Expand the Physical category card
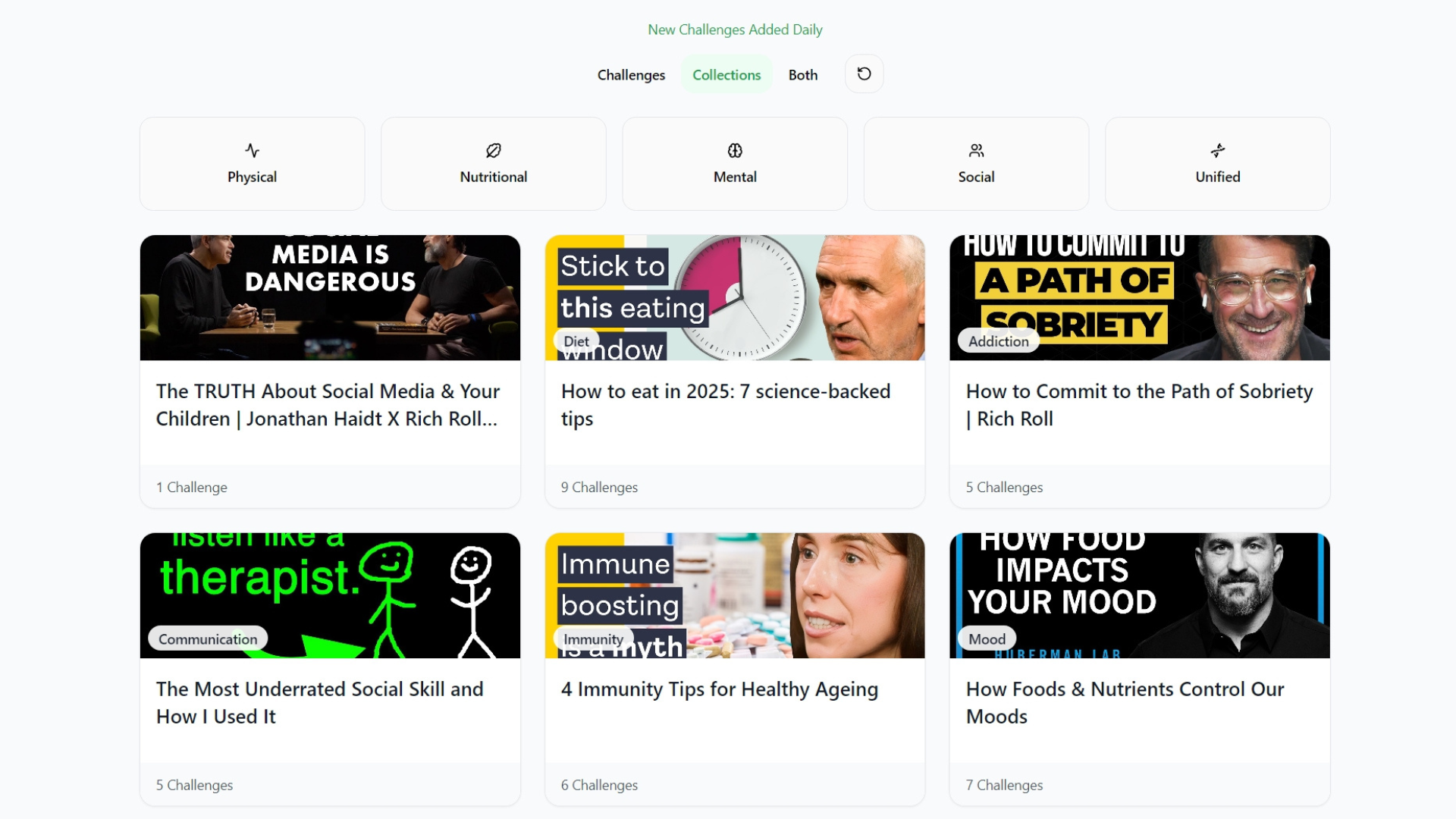This screenshot has width=1456, height=819. pyautogui.click(x=252, y=163)
